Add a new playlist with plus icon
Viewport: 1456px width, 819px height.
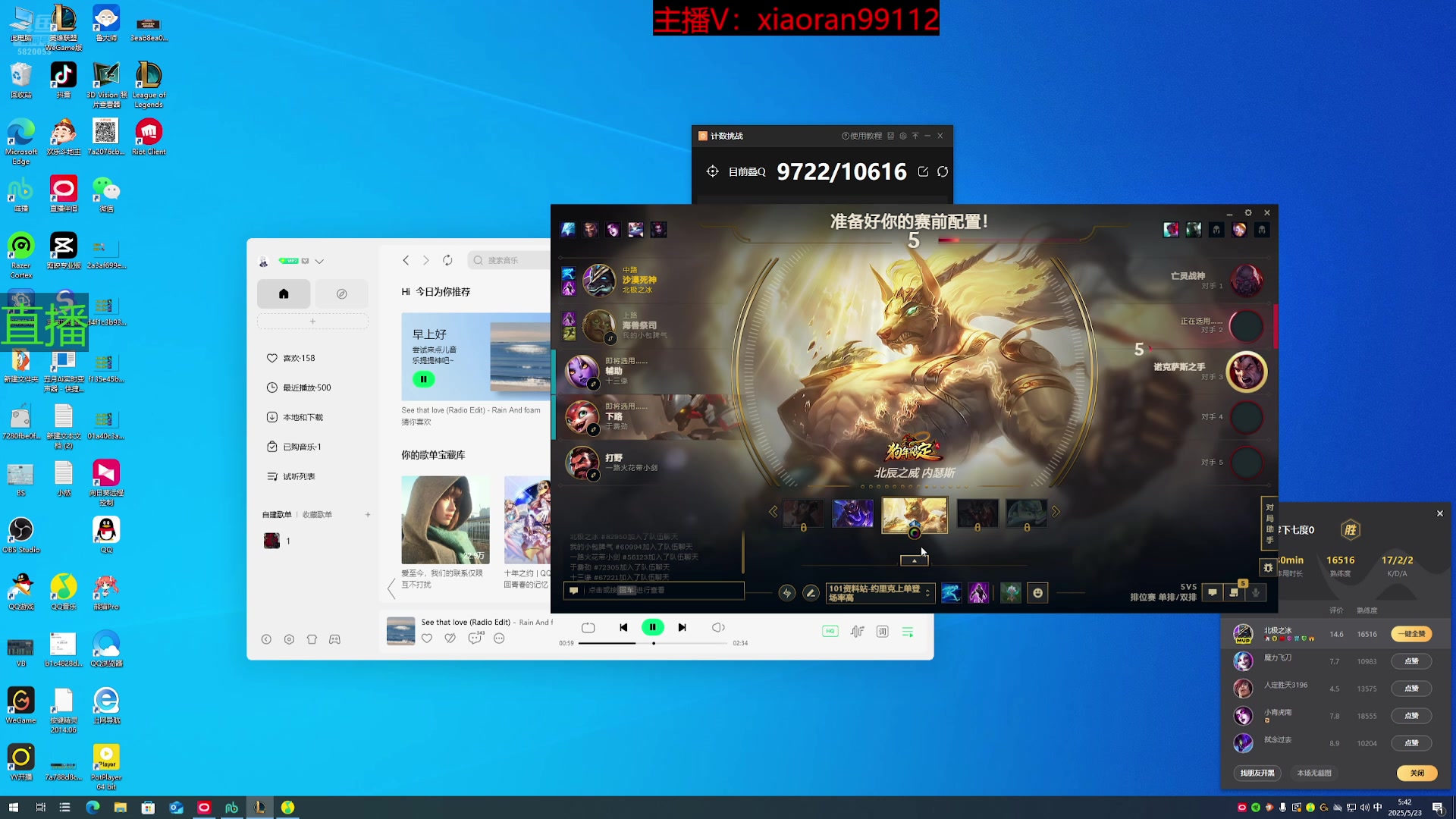[x=368, y=514]
